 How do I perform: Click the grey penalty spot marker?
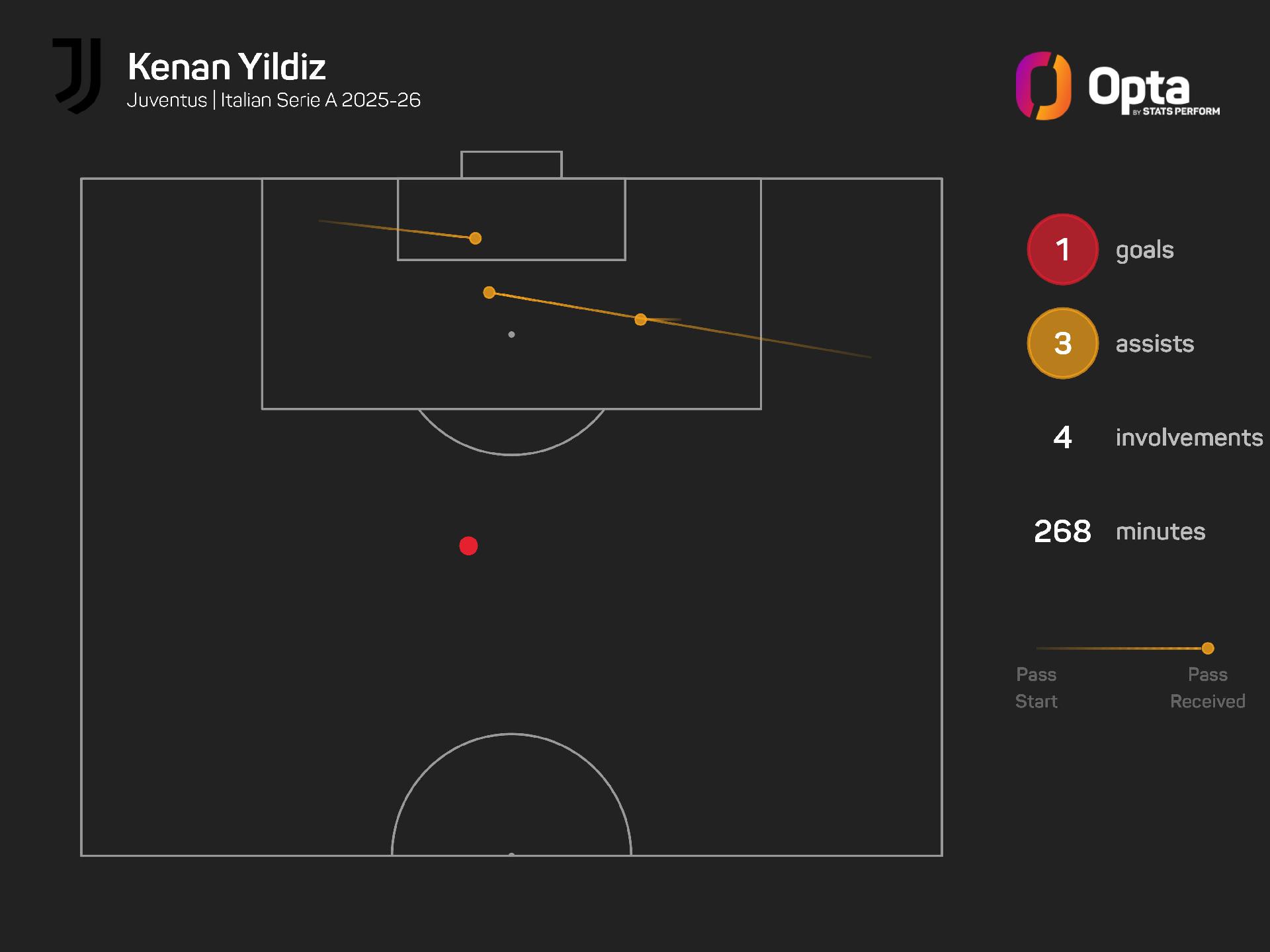click(x=511, y=335)
